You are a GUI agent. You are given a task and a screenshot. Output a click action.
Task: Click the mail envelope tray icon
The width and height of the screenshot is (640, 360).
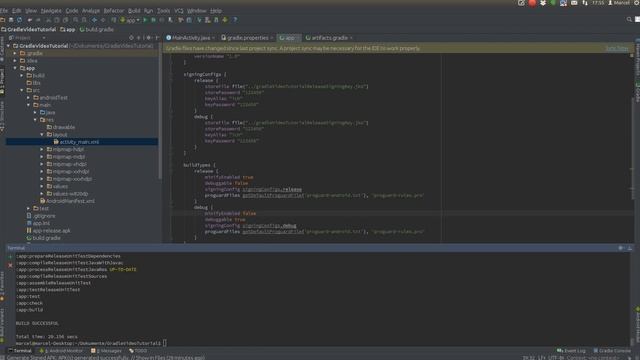coord(574,3)
